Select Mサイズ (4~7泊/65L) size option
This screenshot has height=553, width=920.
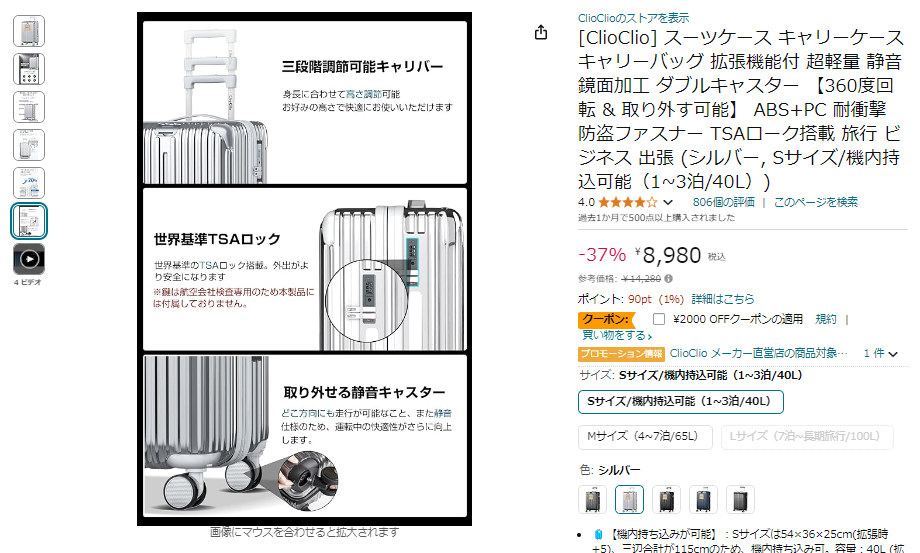645,437
